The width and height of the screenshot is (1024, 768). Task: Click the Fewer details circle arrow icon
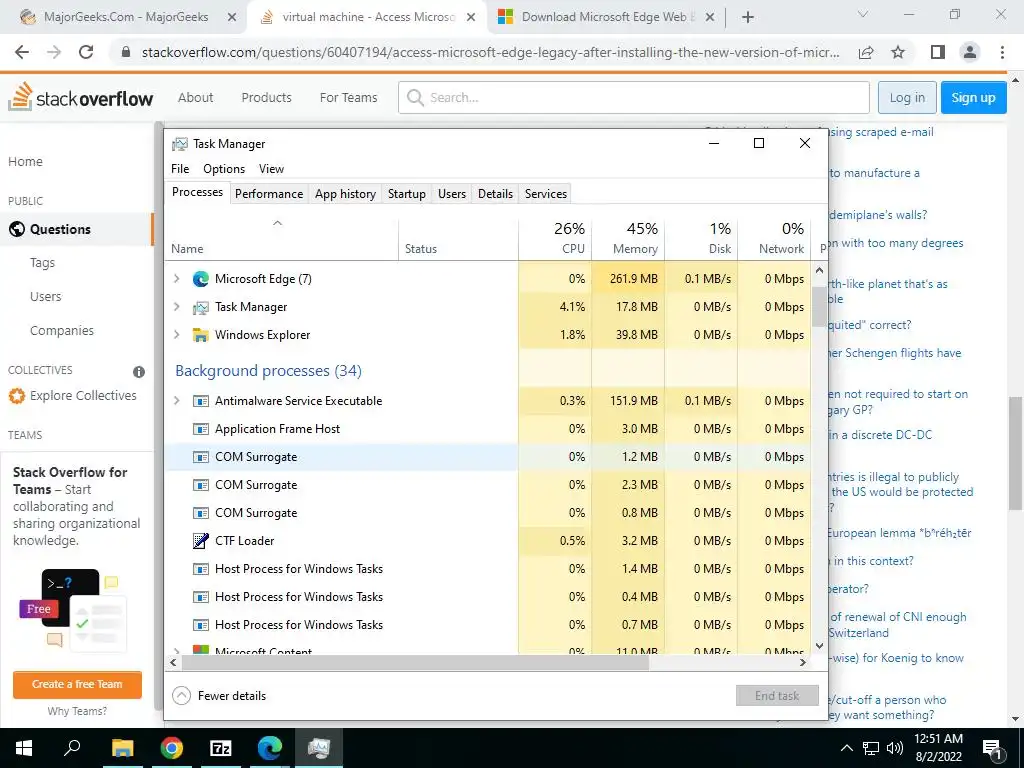coord(181,696)
